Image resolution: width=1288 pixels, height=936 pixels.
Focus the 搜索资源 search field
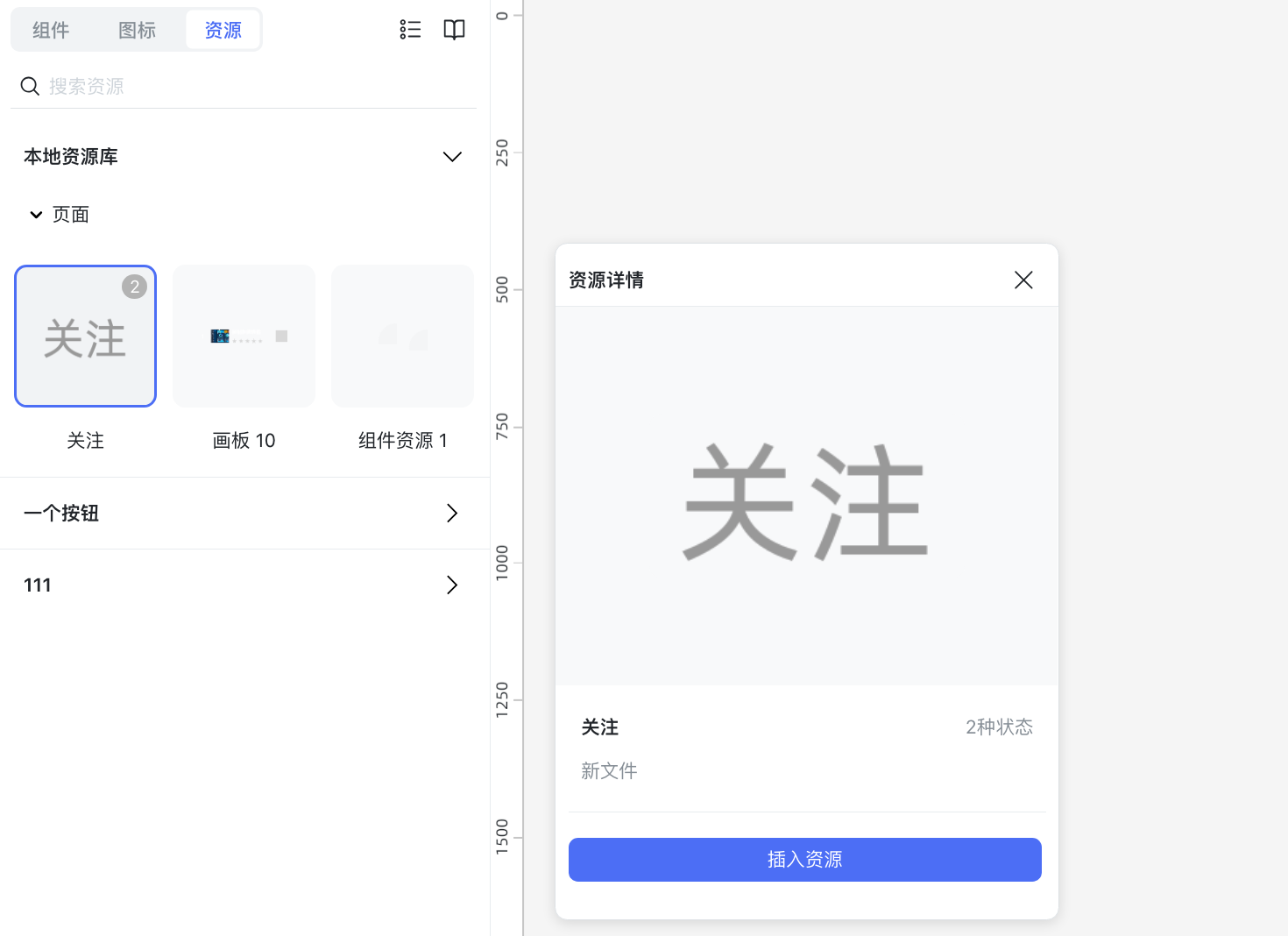(x=254, y=86)
